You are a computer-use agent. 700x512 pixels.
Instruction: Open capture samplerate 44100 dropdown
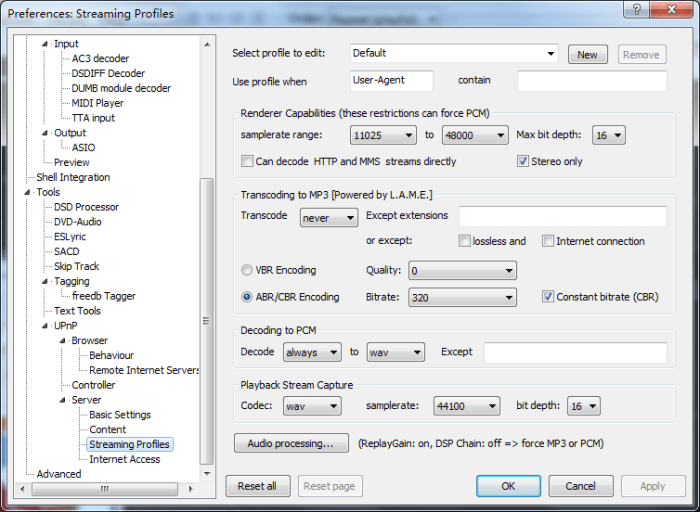click(x=467, y=406)
